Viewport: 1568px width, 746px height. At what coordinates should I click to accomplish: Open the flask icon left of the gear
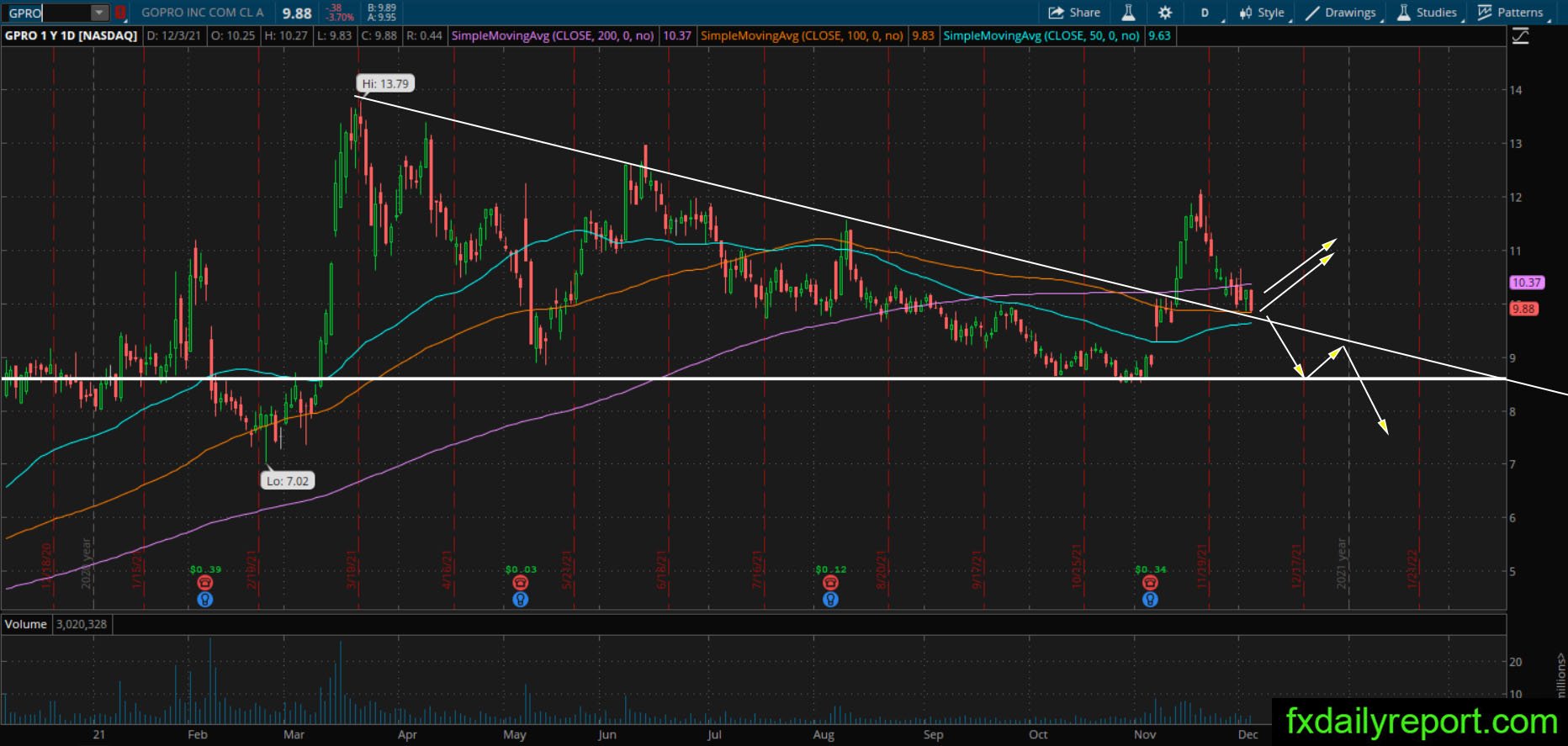[x=1128, y=13]
